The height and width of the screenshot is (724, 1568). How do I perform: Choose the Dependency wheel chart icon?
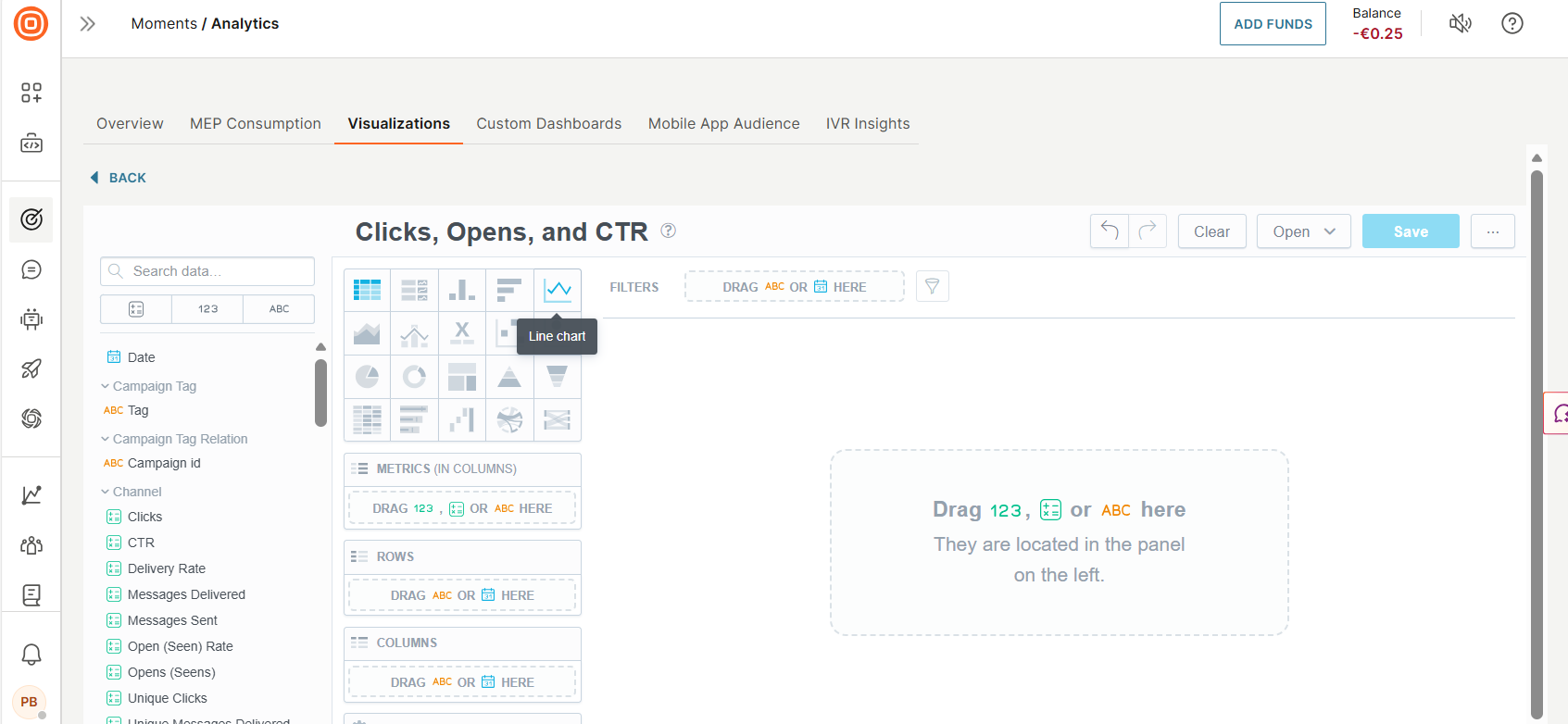click(509, 419)
